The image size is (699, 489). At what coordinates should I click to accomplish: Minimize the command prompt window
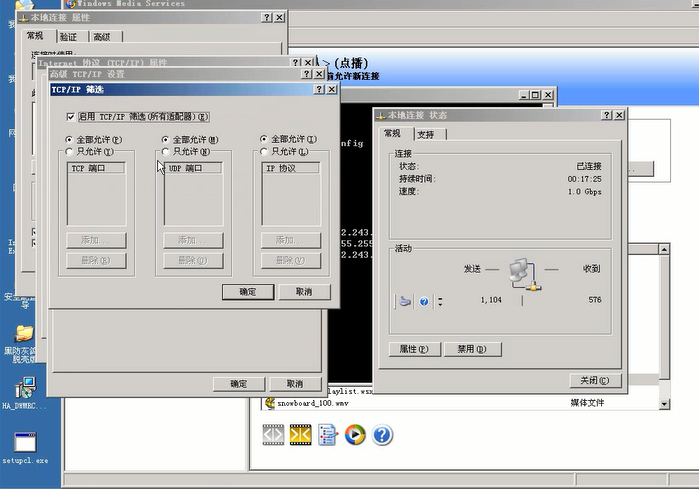click(524, 95)
